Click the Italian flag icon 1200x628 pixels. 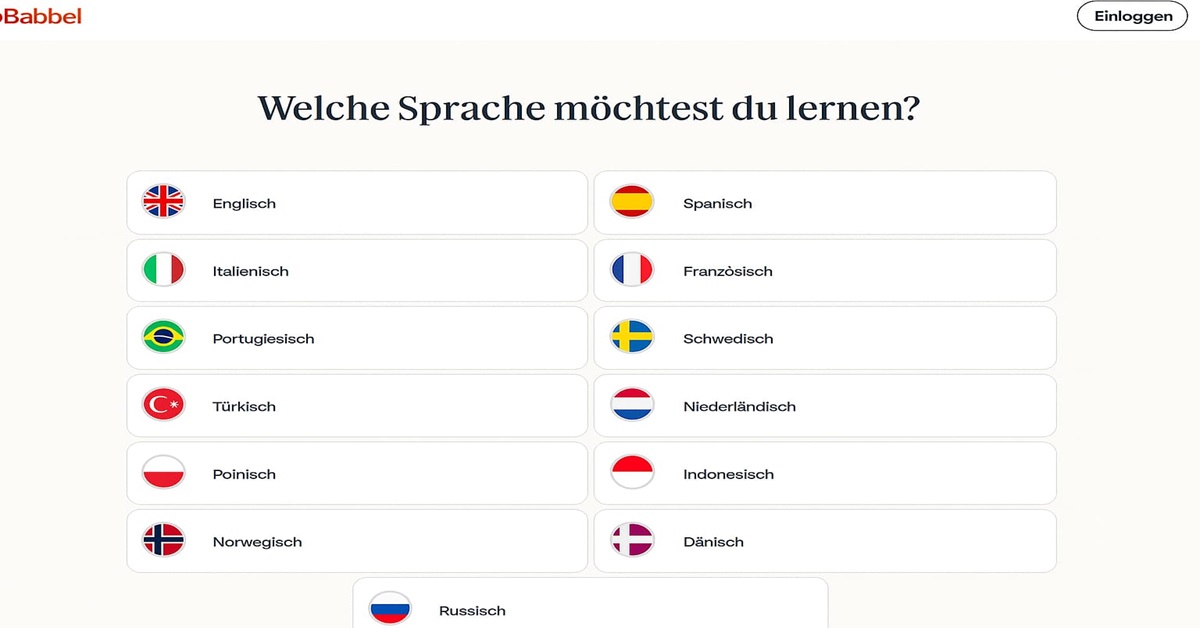[163, 270]
